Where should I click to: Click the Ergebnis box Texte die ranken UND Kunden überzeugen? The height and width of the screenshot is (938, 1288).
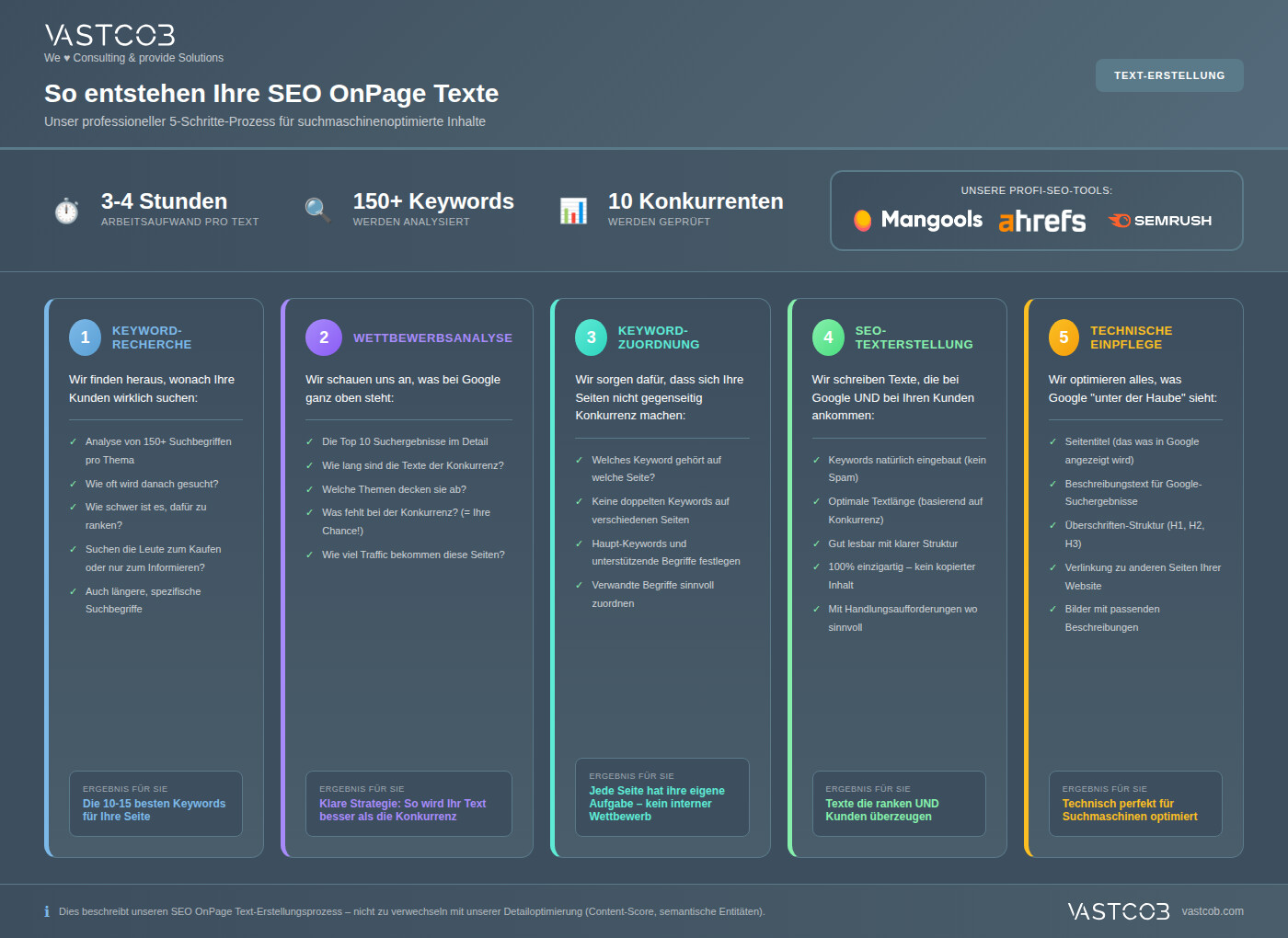[899, 804]
